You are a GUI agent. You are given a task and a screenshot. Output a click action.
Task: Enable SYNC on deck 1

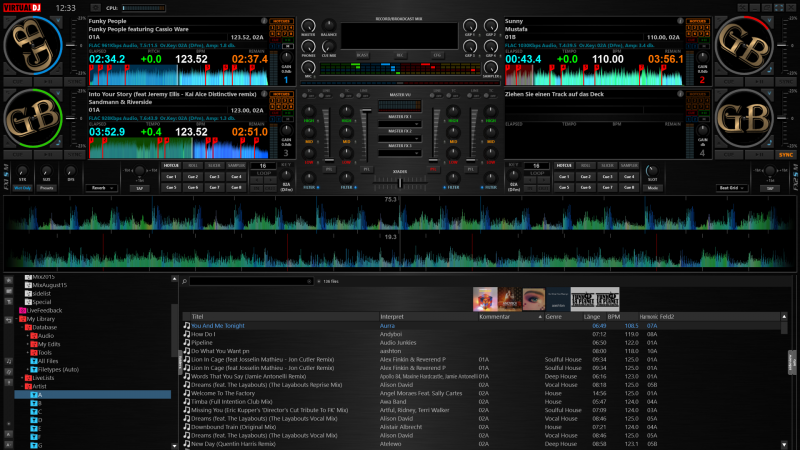pos(75,82)
